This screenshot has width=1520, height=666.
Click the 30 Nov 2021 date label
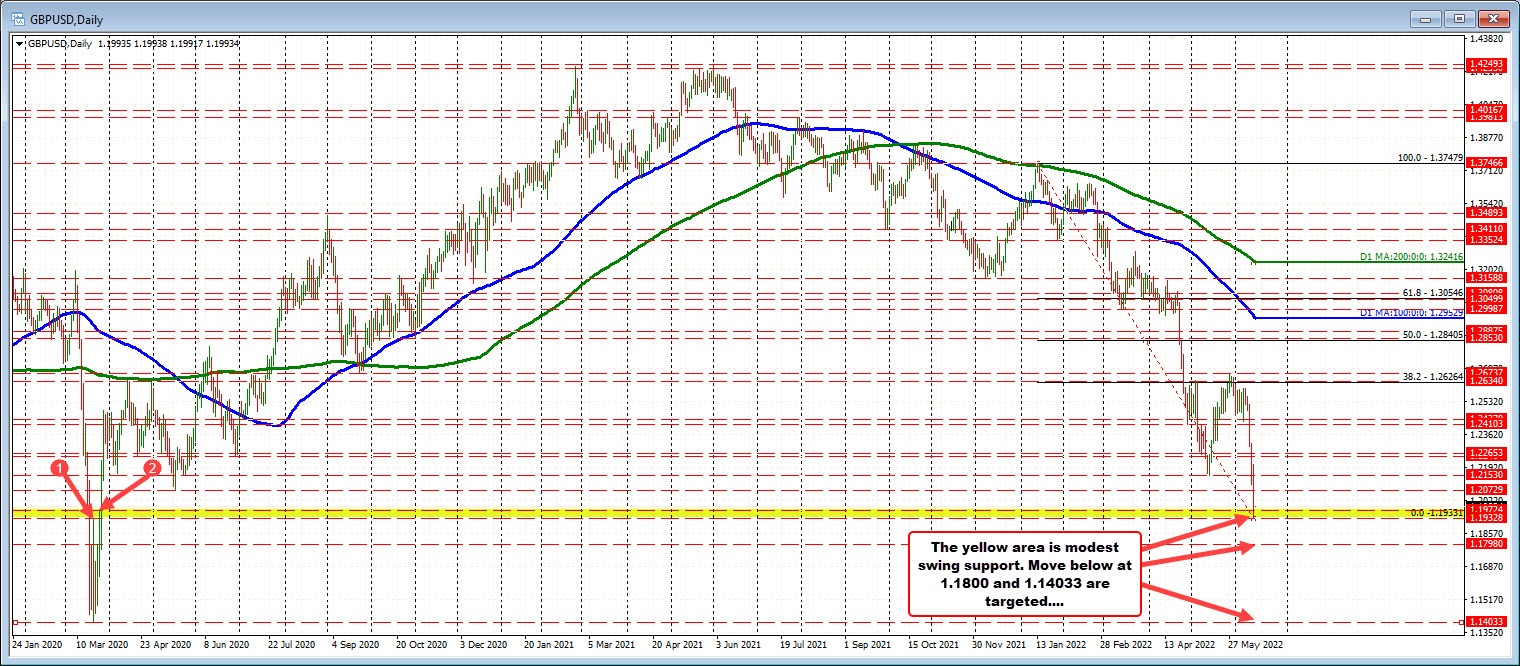997,646
